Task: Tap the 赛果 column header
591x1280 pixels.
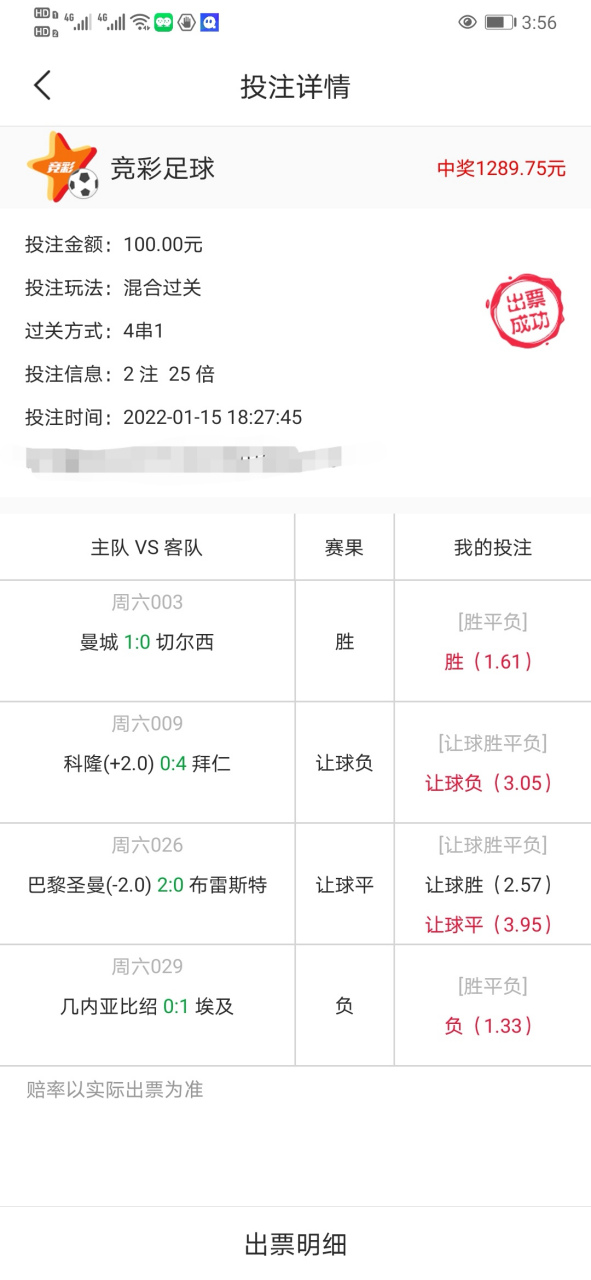Action: pos(344,545)
